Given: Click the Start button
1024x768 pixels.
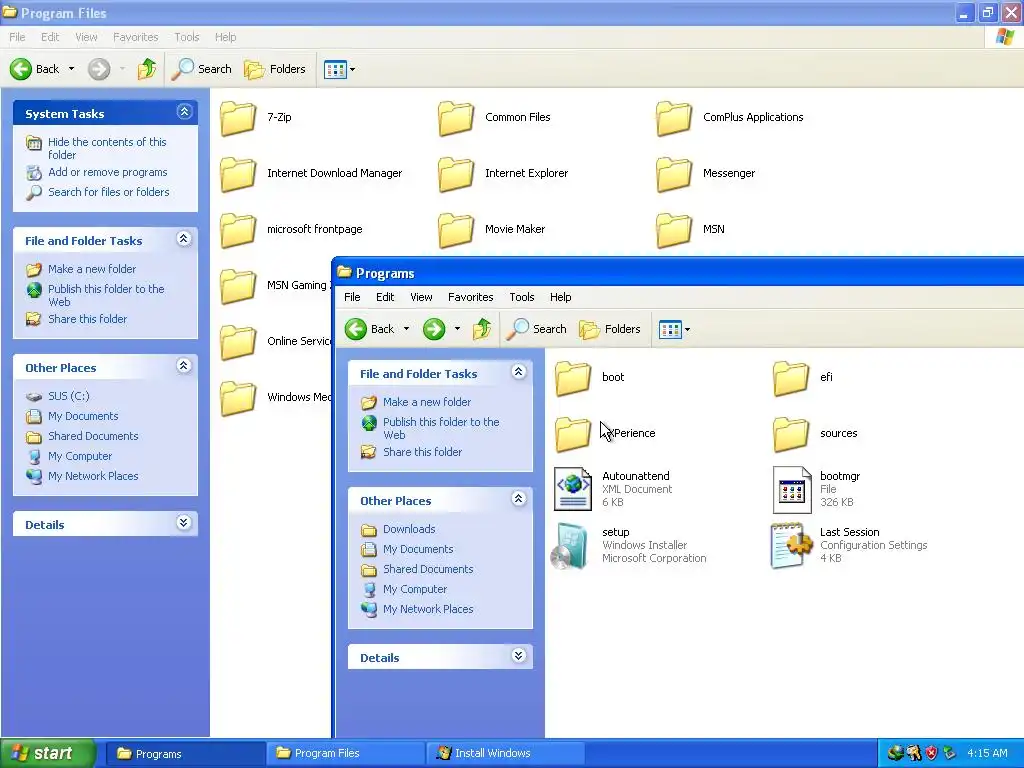Looking at the screenshot, I should click(48, 754).
